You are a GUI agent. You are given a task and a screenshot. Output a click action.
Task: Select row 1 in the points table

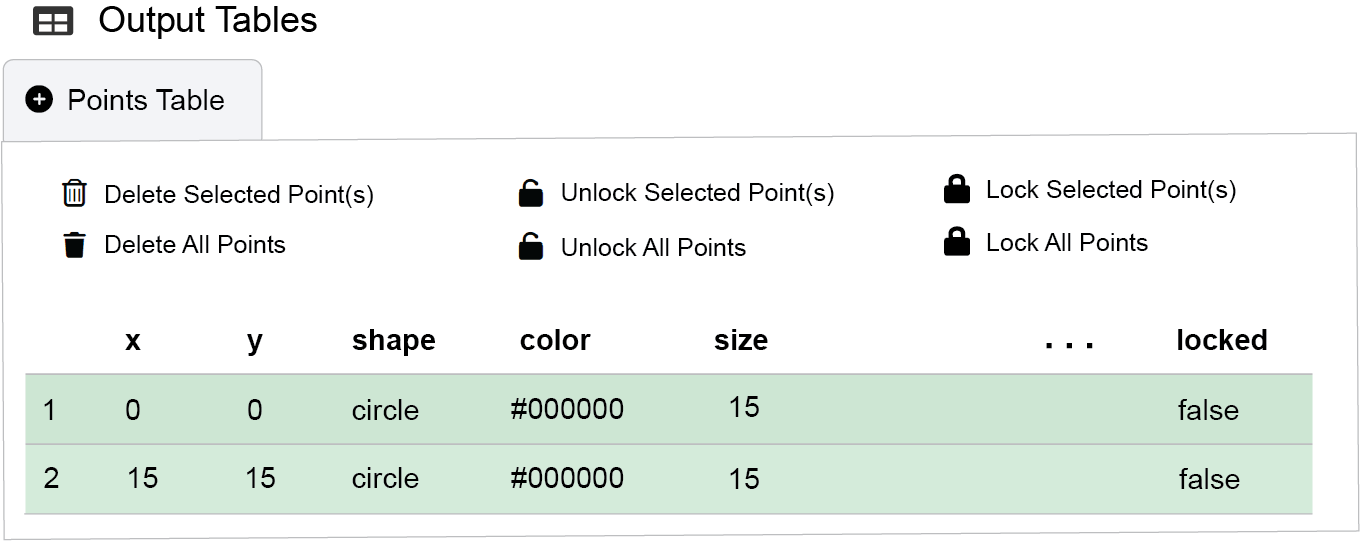pos(50,410)
